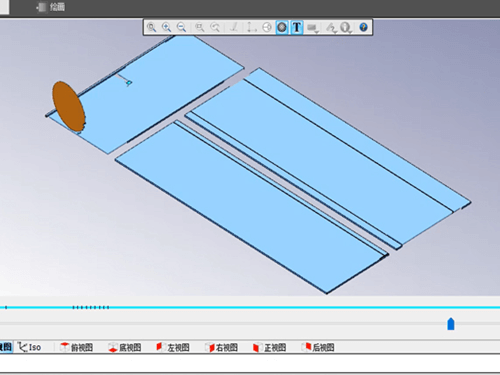The height and width of the screenshot is (375, 500).
Task: Click the measure distance arrows icon
Action: pyautogui.click(x=251, y=27)
